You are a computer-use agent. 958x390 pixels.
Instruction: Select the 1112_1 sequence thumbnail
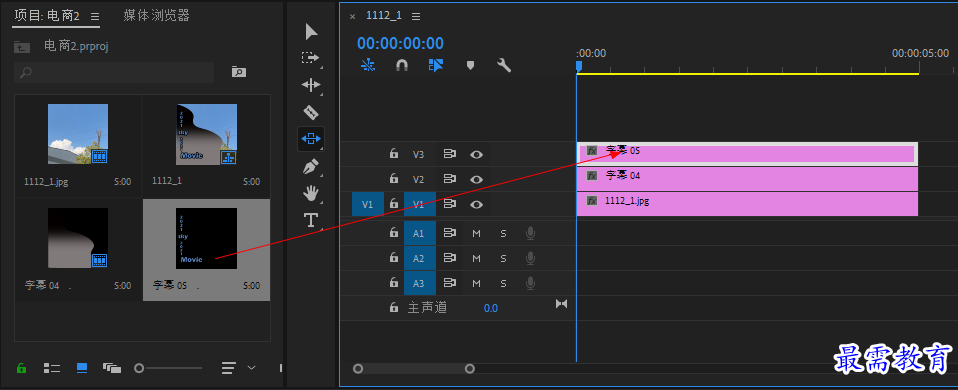(x=207, y=134)
